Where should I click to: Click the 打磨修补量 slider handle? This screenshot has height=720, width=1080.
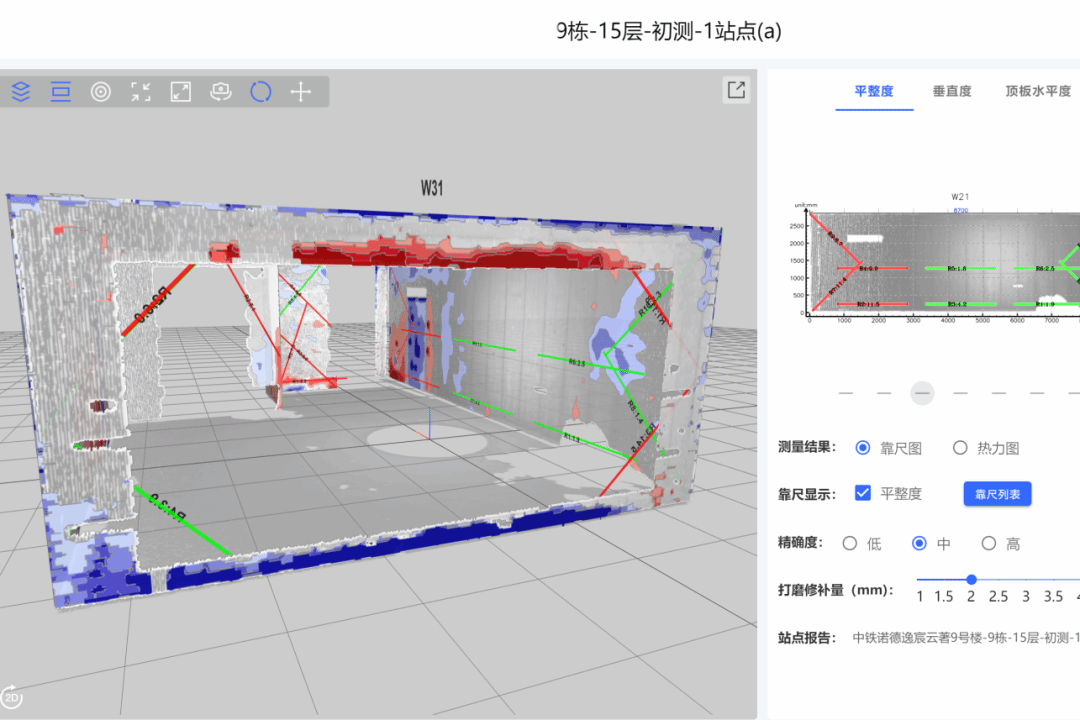[x=971, y=579]
